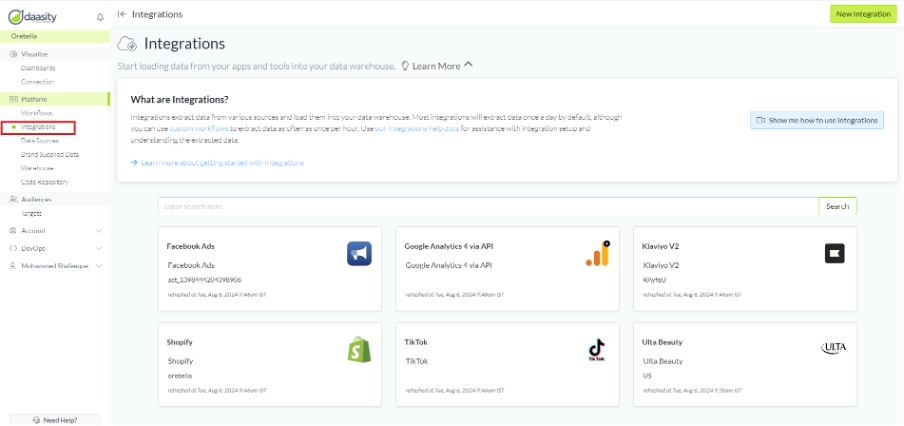Open Data Sources in the sidebar
The image size is (904, 426).
click(x=40, y=141)
